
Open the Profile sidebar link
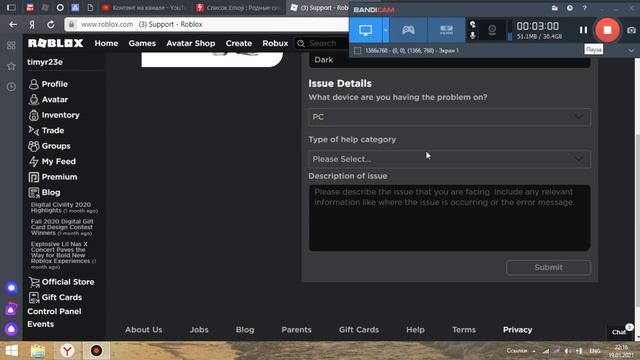(x=54, y=84)
